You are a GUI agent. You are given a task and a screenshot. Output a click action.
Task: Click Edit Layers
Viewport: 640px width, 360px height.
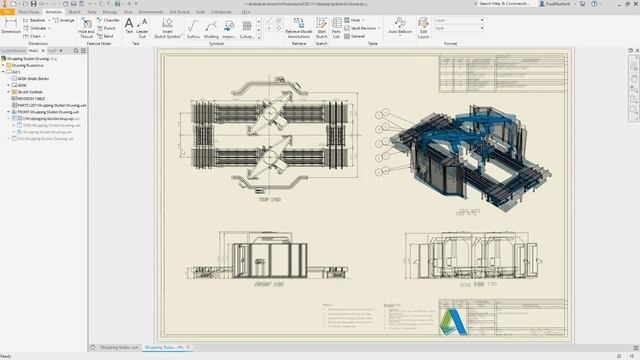coord(423,28)
